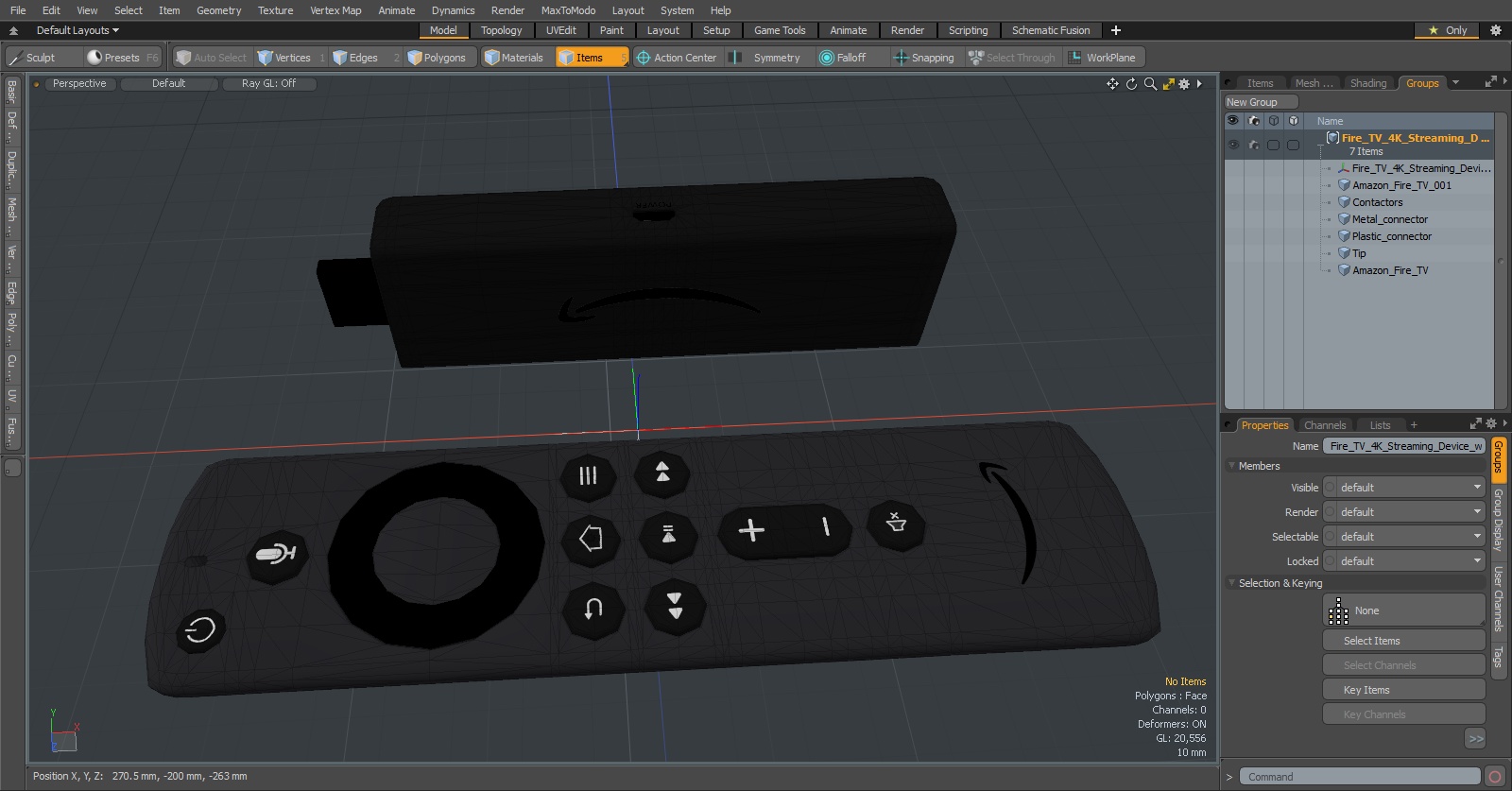This screenshot has width=1512, height=791.
Task: Open the Symmetry options
Action: 766,58
